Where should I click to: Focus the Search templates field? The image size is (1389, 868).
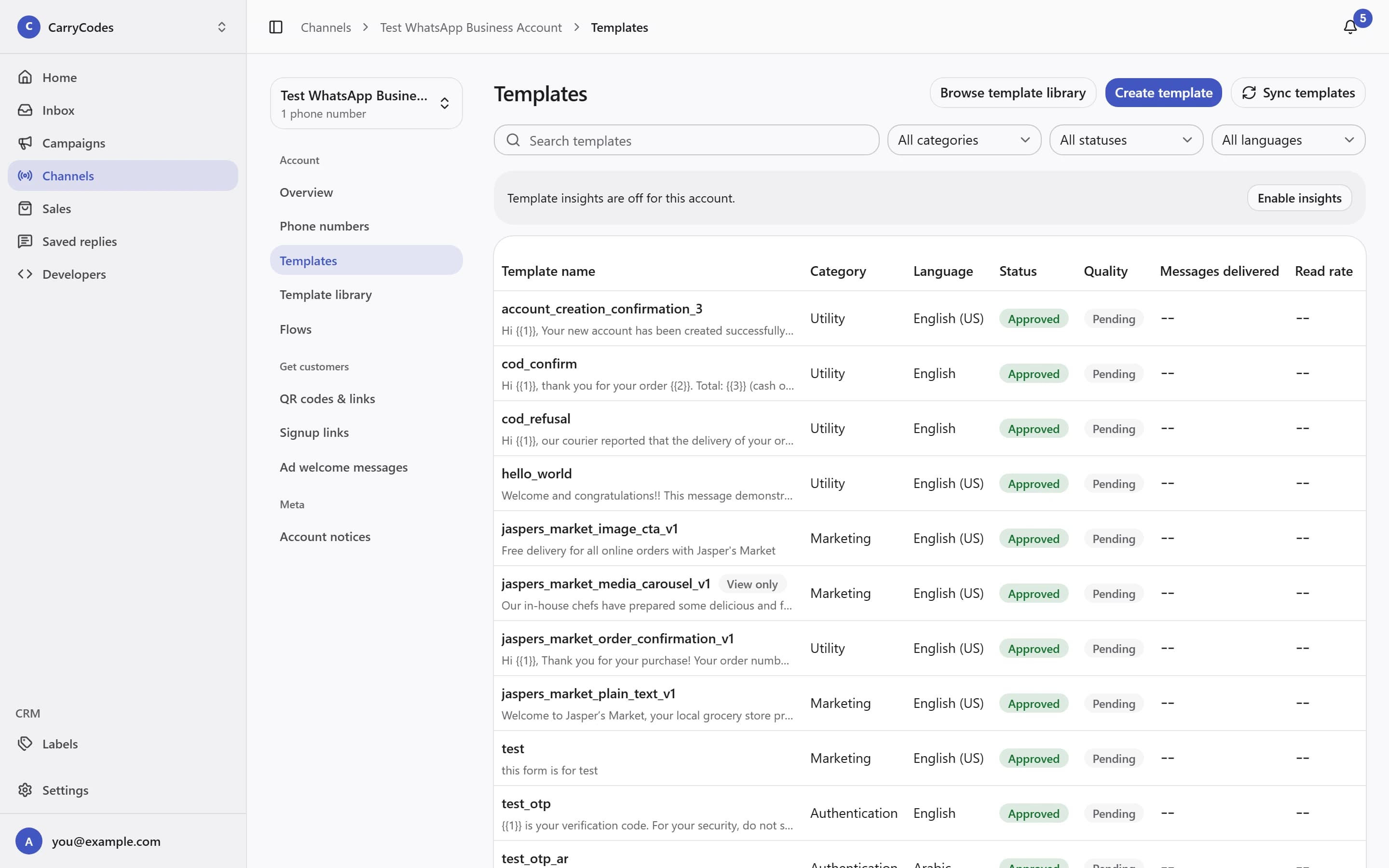coord(686,140)
